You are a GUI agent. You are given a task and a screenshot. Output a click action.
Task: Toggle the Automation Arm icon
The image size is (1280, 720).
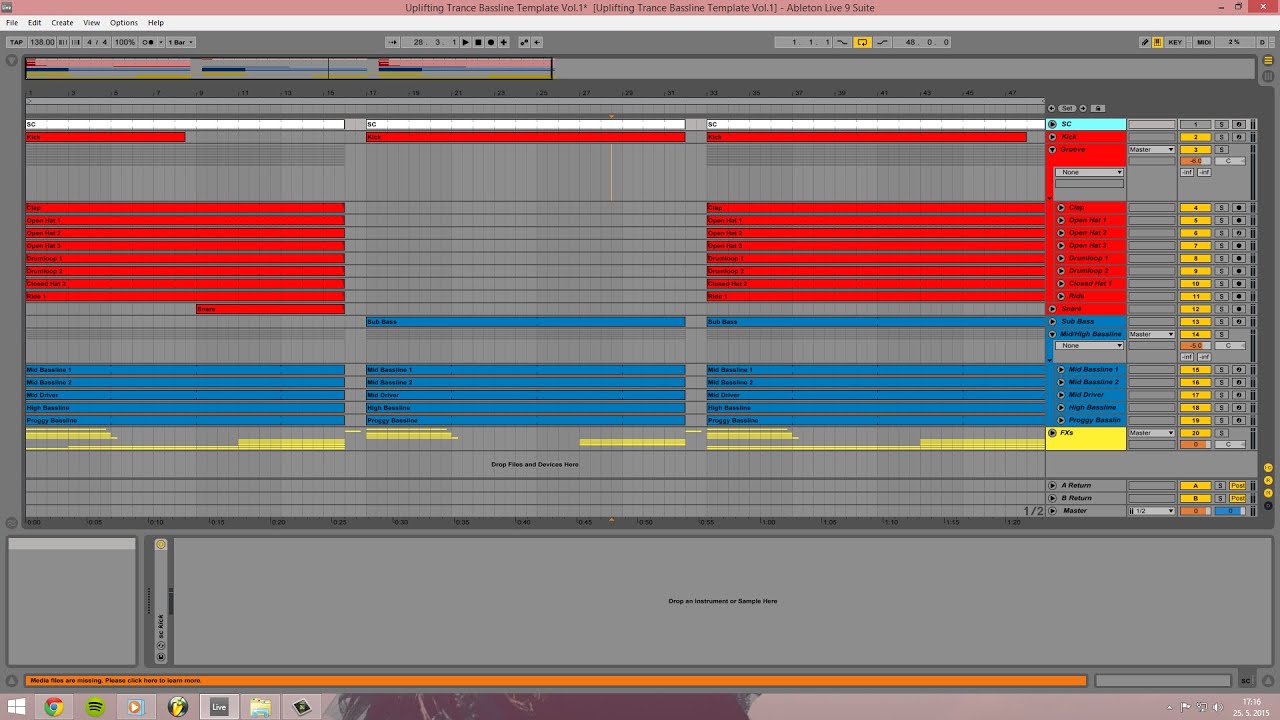[x=524, y=42]
